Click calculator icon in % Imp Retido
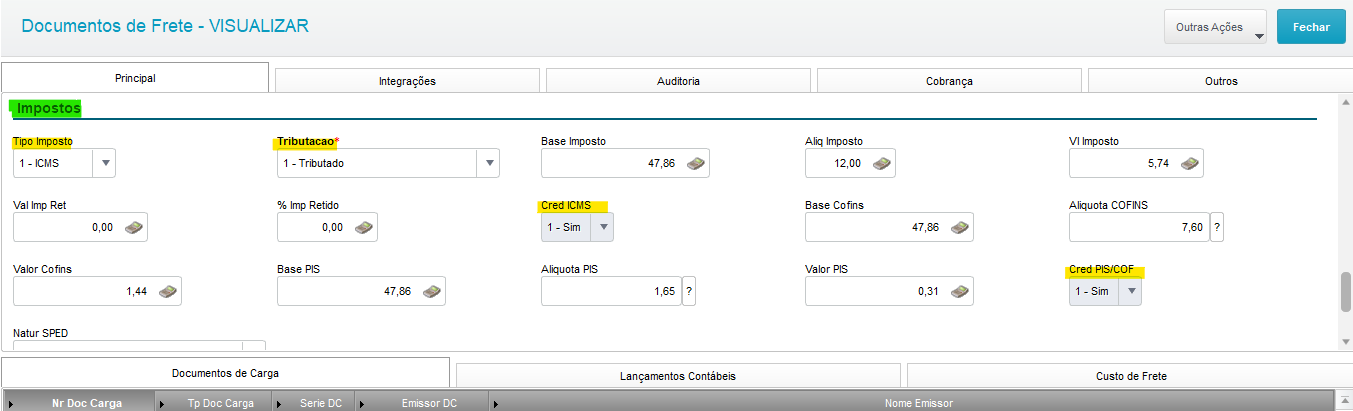This screenshot has width=1353, height=411. pyautogui.click(x=364, y=227)
